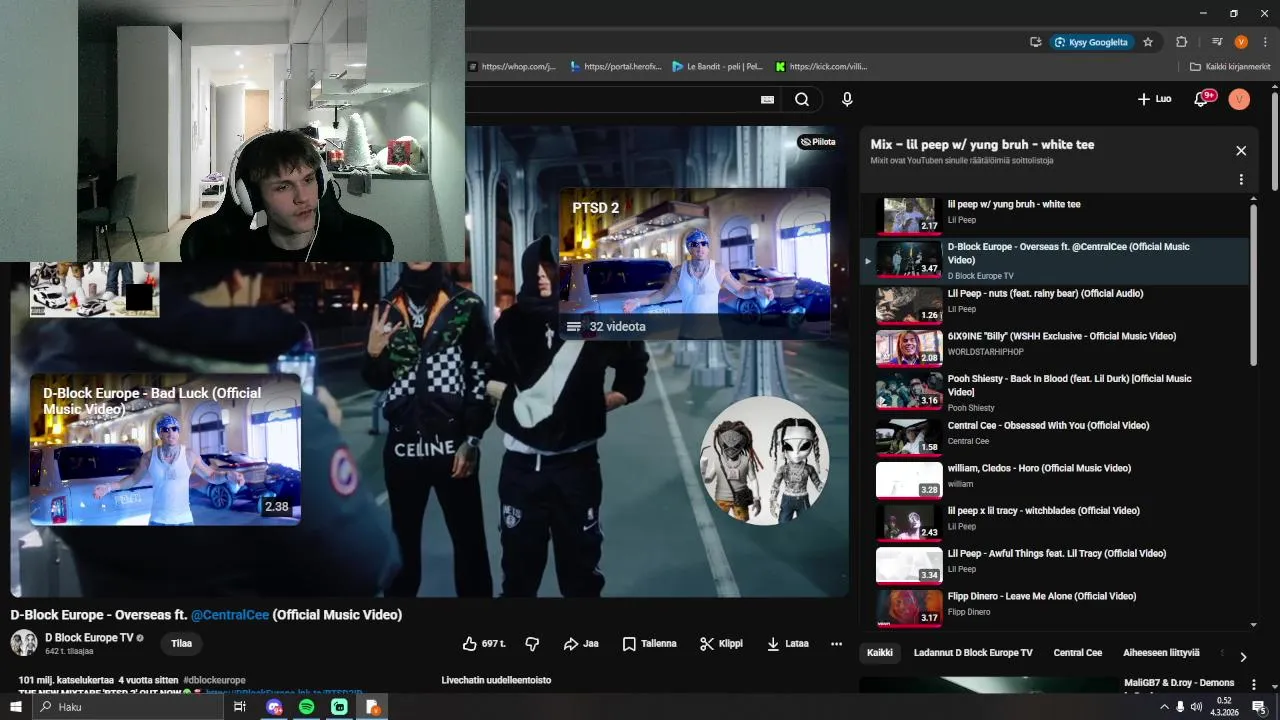Open Windows Task View icon
Viewport: 1280px width, 720px height.
240,707
